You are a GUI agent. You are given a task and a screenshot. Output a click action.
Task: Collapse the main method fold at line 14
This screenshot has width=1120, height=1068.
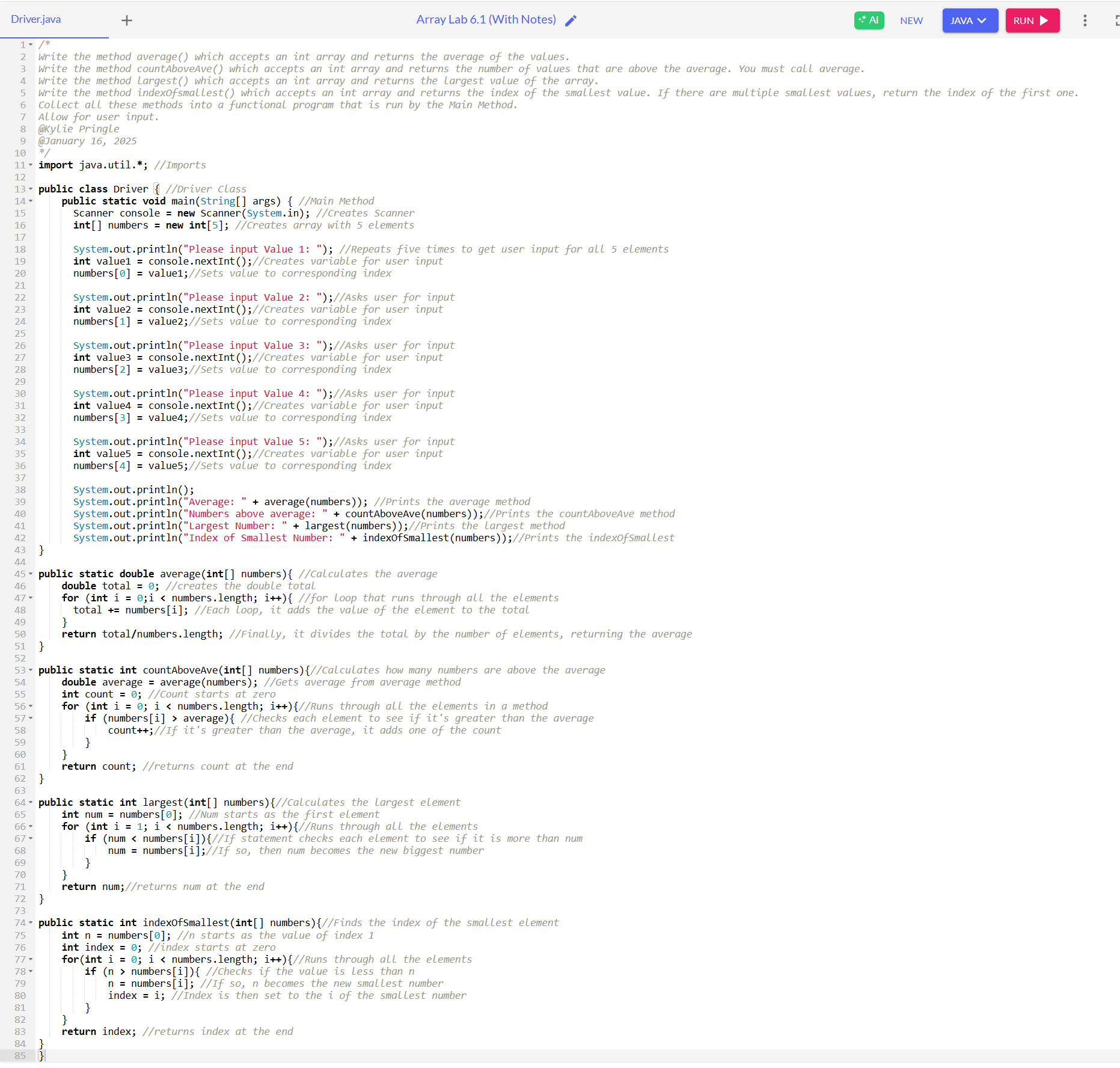[x=31, y=201]
